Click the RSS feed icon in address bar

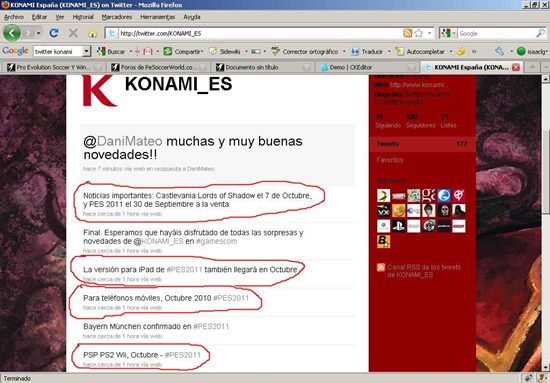click(408, 33)
